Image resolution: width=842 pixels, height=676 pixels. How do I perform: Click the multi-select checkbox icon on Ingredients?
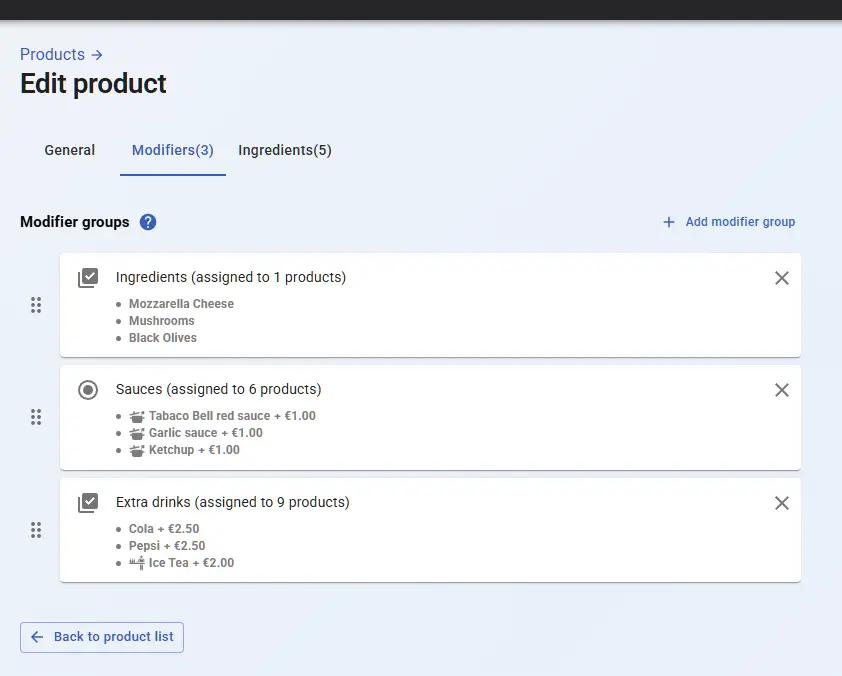coord(88,277)
